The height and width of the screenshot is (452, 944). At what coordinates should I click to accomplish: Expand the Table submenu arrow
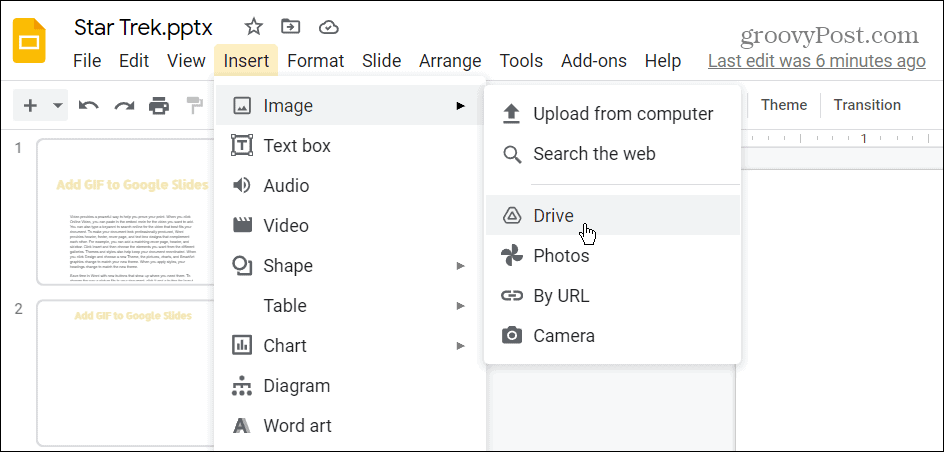[461, 306]
